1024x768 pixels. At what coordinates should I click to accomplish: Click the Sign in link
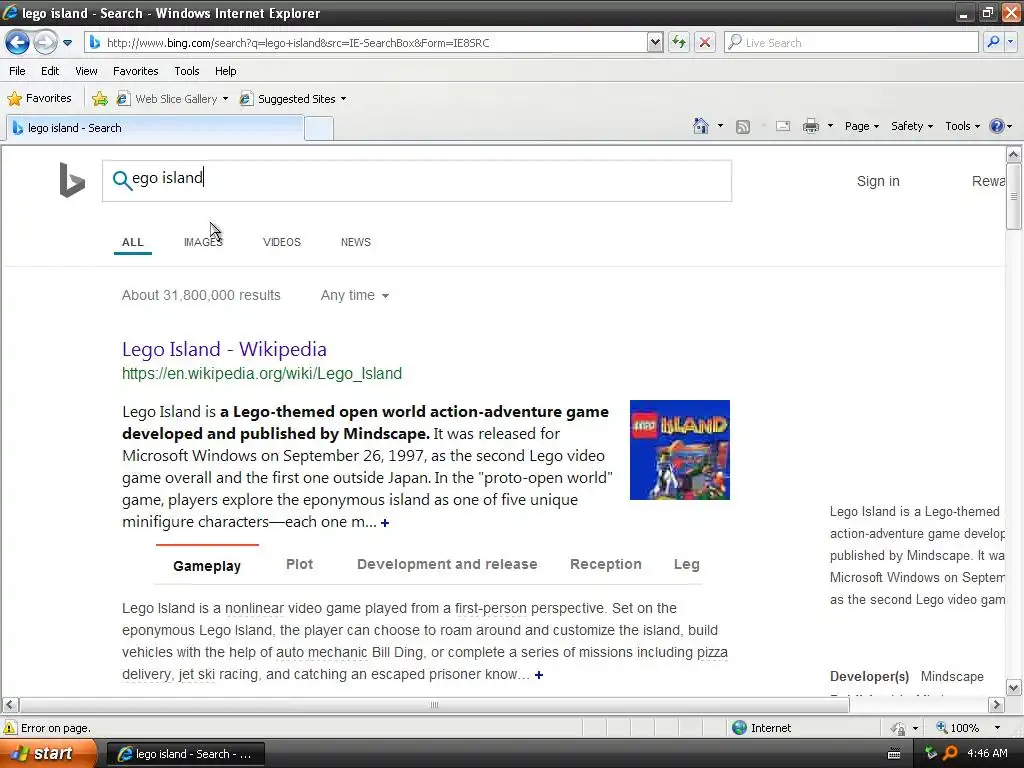(878, 181)
